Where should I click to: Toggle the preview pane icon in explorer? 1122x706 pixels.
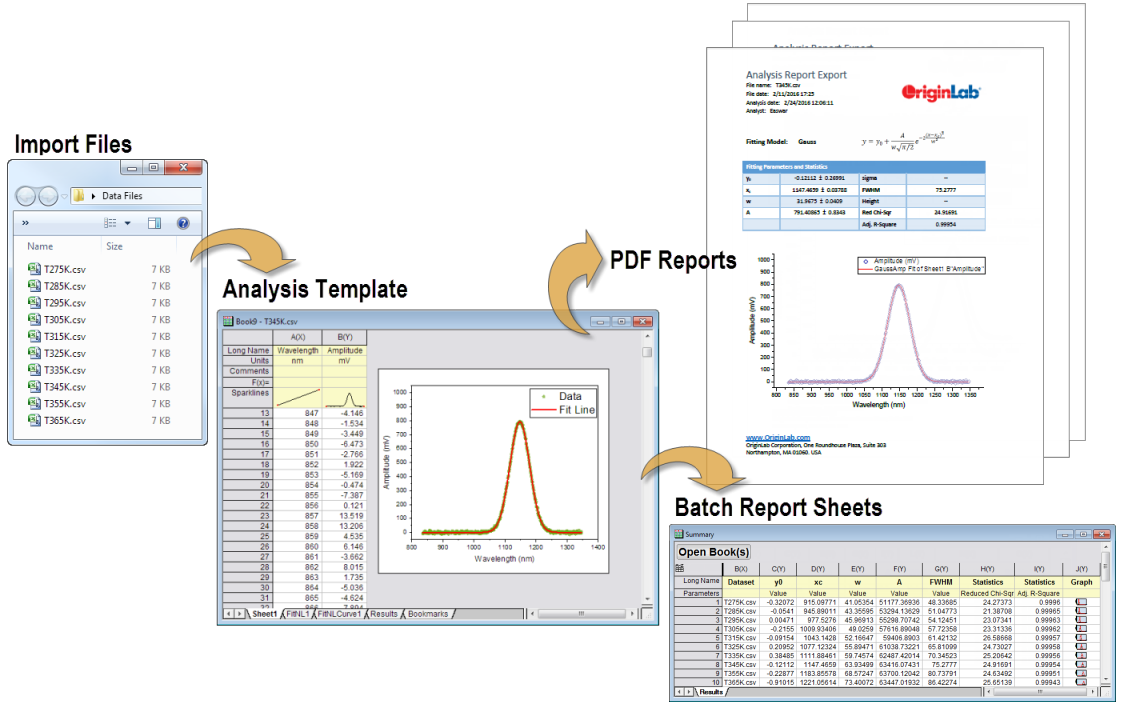[x=155, y=224]
